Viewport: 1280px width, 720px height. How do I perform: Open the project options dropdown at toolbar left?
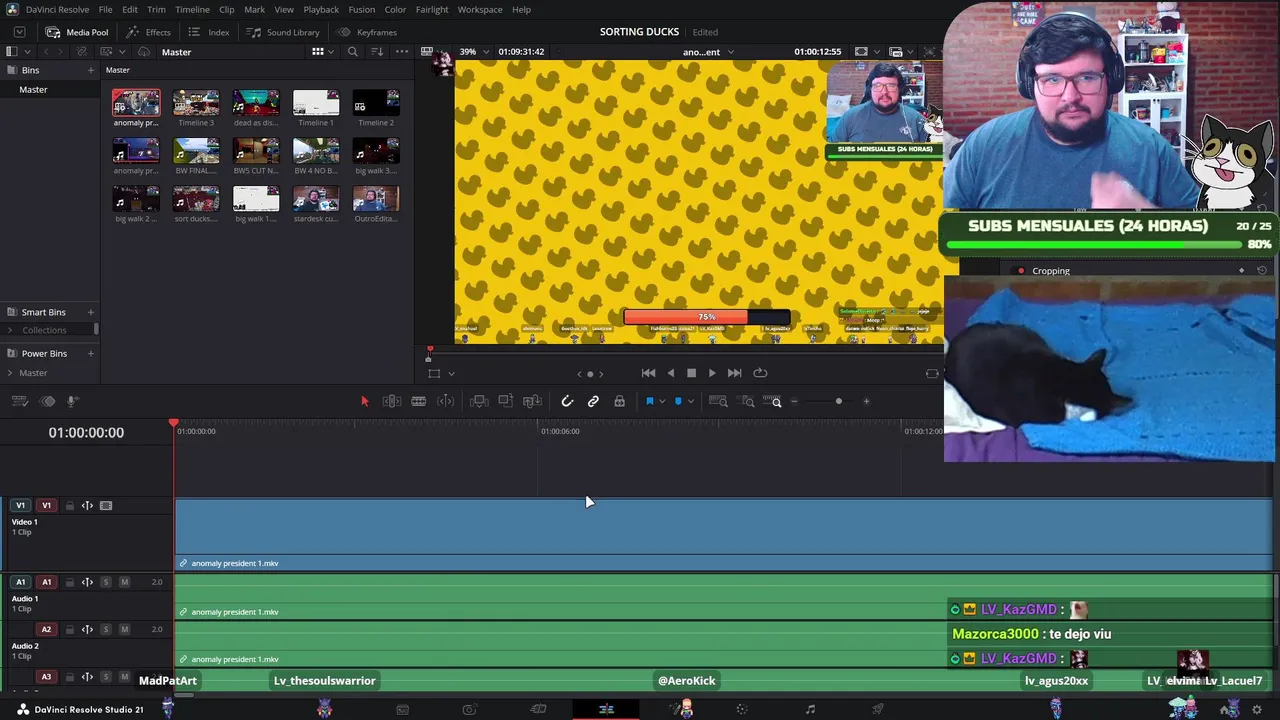[x=19, y=32]
